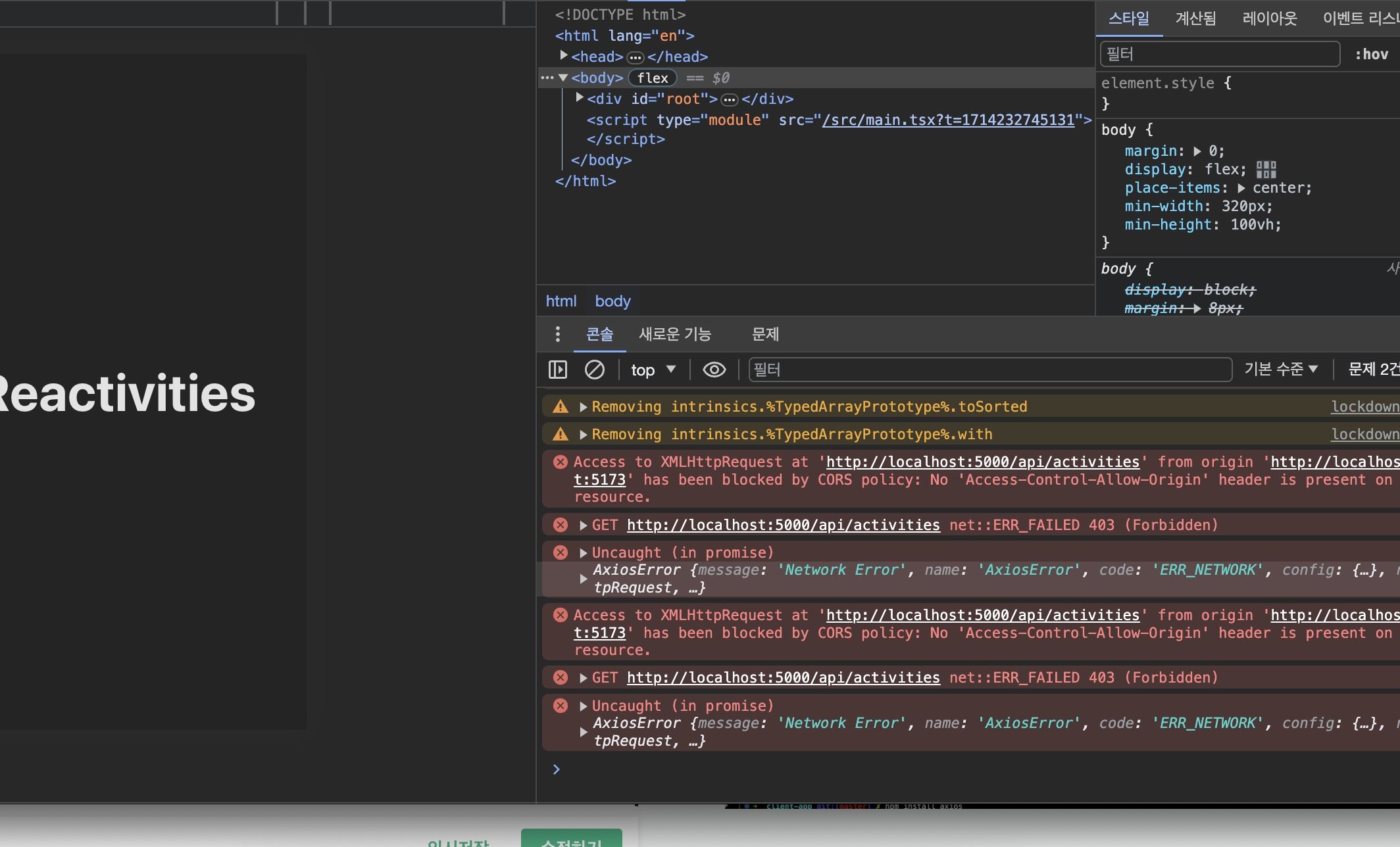Expand the div id root node
The image size is (1400, 847).
click(580, 98)
